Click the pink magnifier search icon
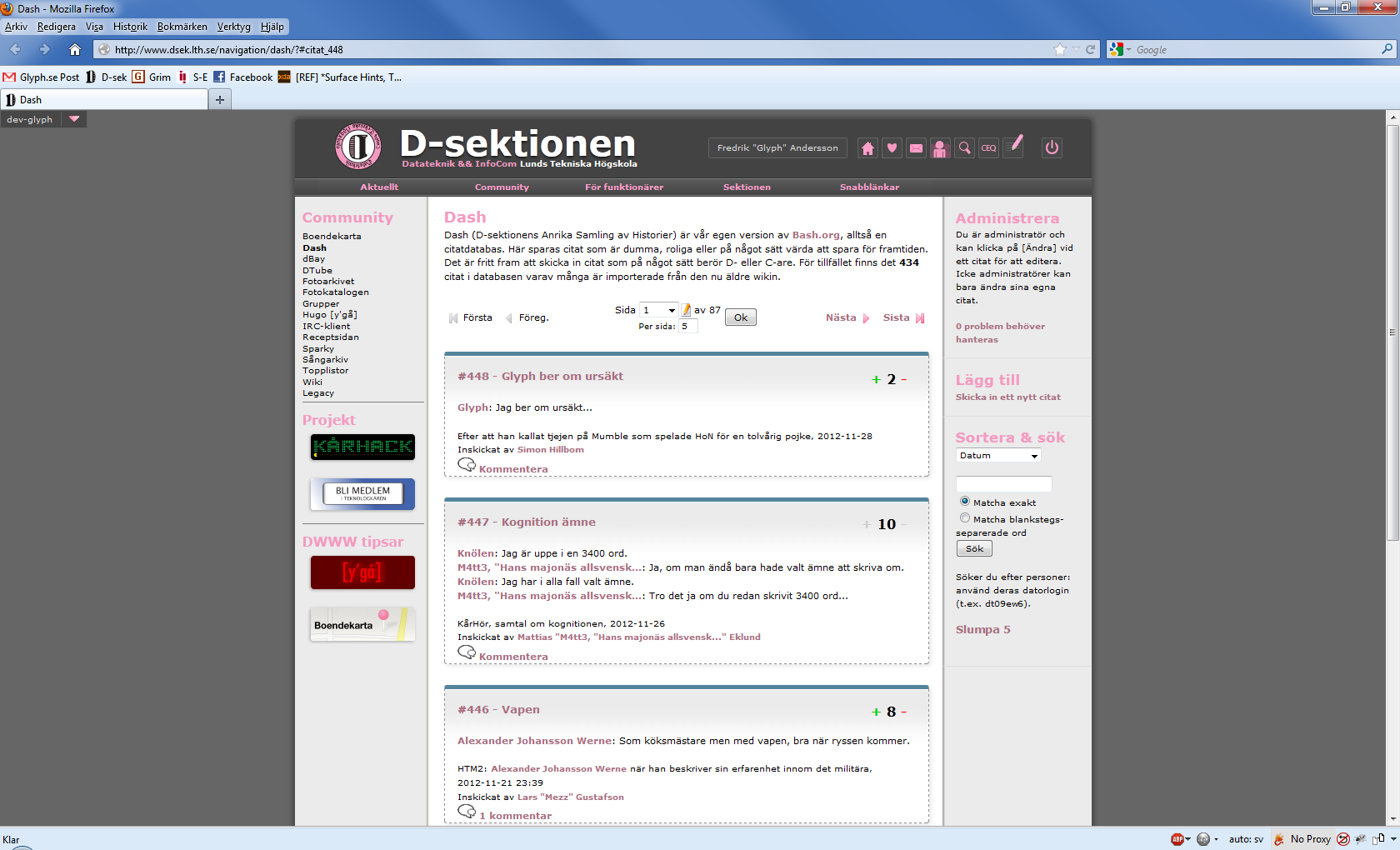This screenshot has width=1400, height=850. coord(964,148)
